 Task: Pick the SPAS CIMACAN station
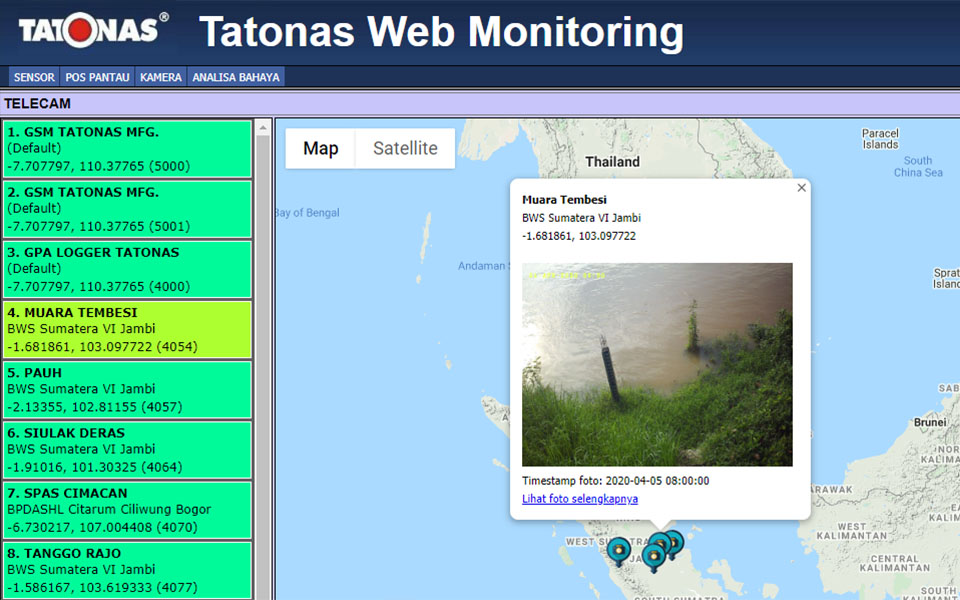(127, 509)
